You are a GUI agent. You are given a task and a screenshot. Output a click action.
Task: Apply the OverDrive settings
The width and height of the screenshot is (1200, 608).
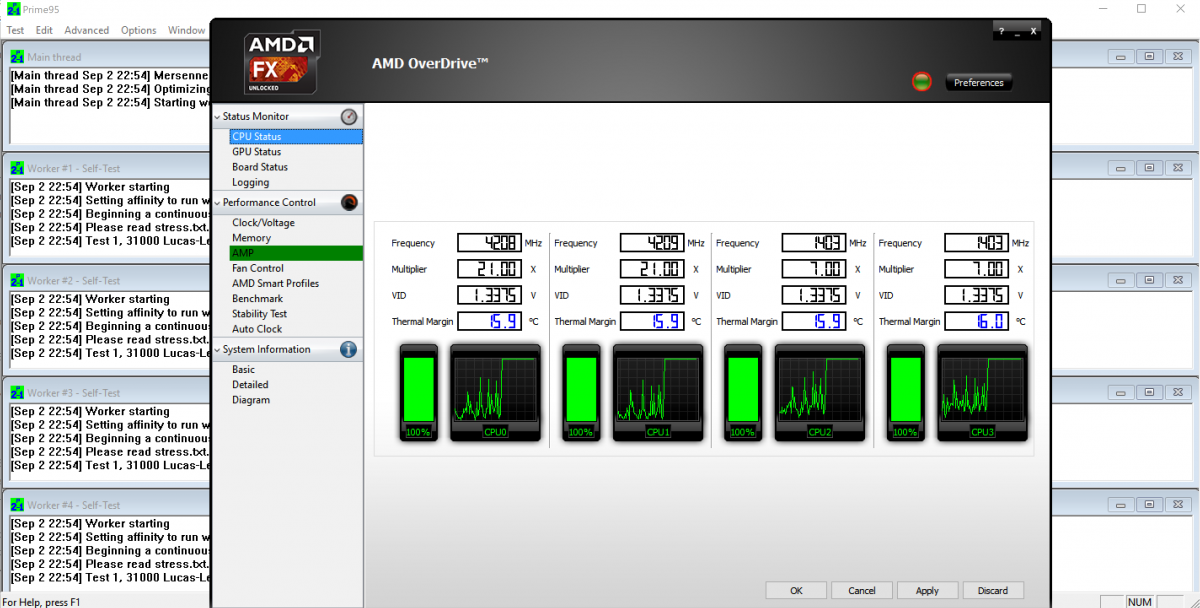click(x=928, y=590)
